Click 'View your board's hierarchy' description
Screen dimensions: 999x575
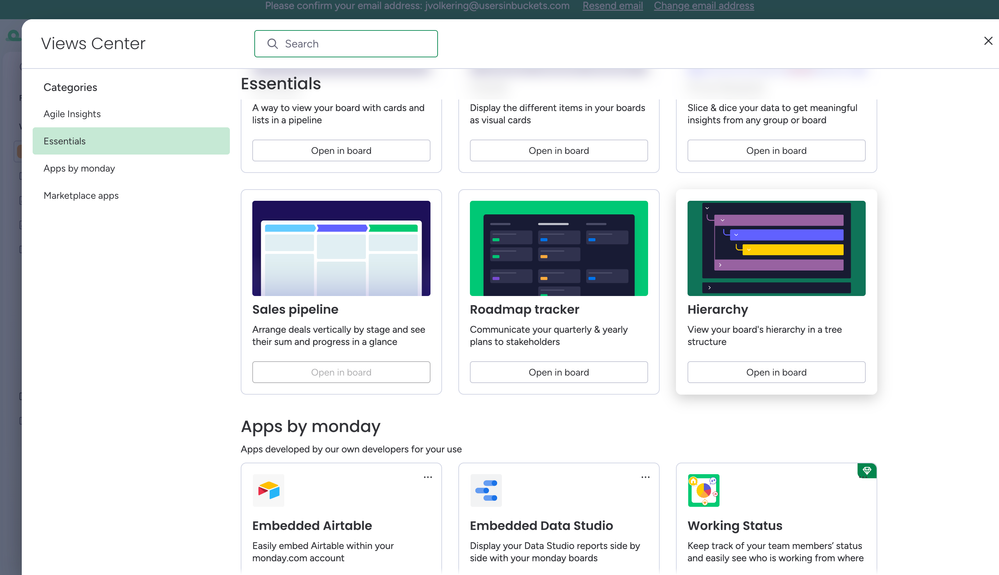coord(765,336)
